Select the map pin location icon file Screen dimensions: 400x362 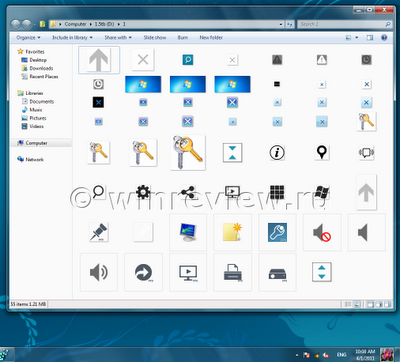coord(322,153)
